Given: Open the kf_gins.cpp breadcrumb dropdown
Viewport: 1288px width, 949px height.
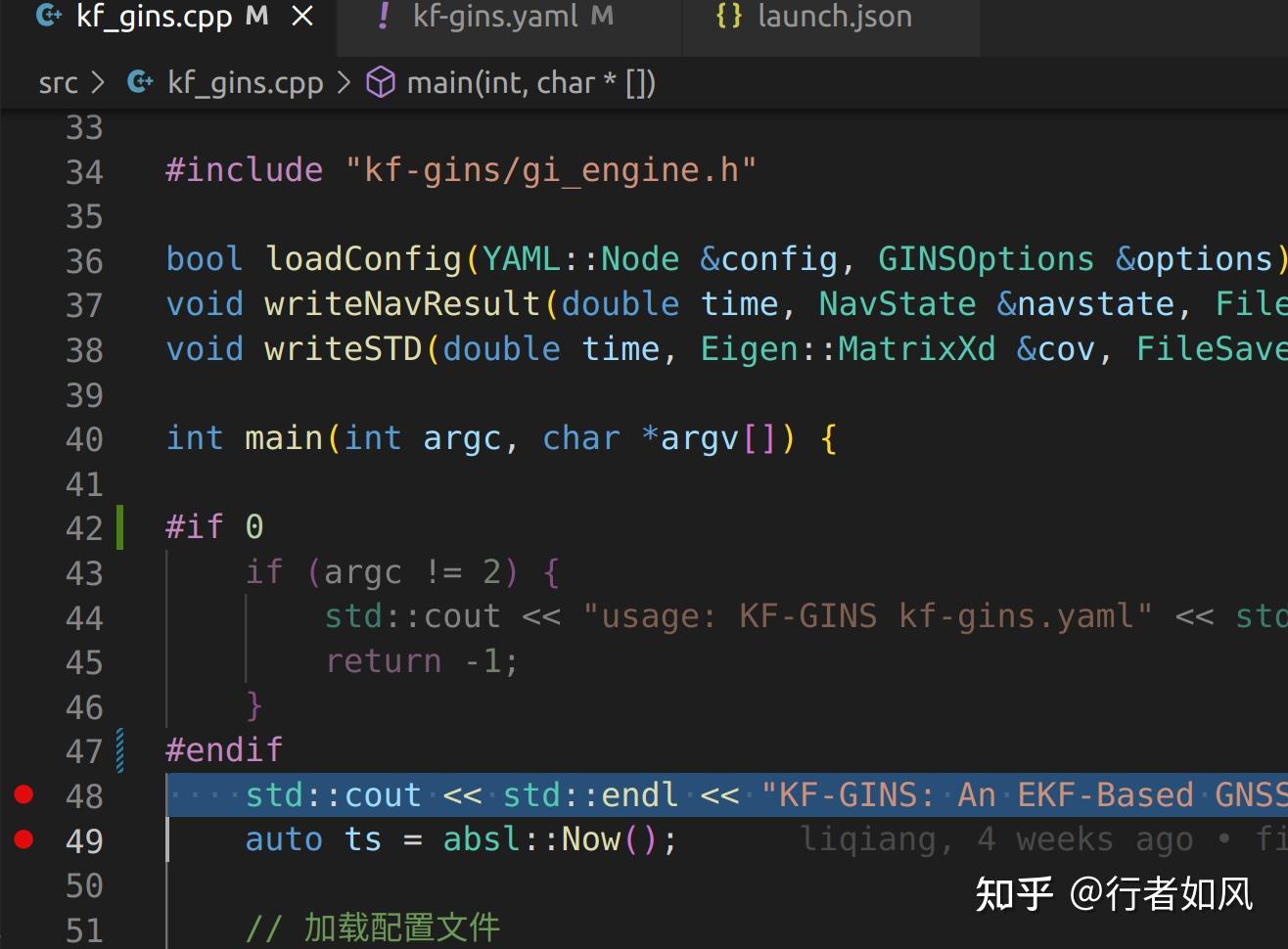Looking at the screenshot, I should [x=245, y=82].
